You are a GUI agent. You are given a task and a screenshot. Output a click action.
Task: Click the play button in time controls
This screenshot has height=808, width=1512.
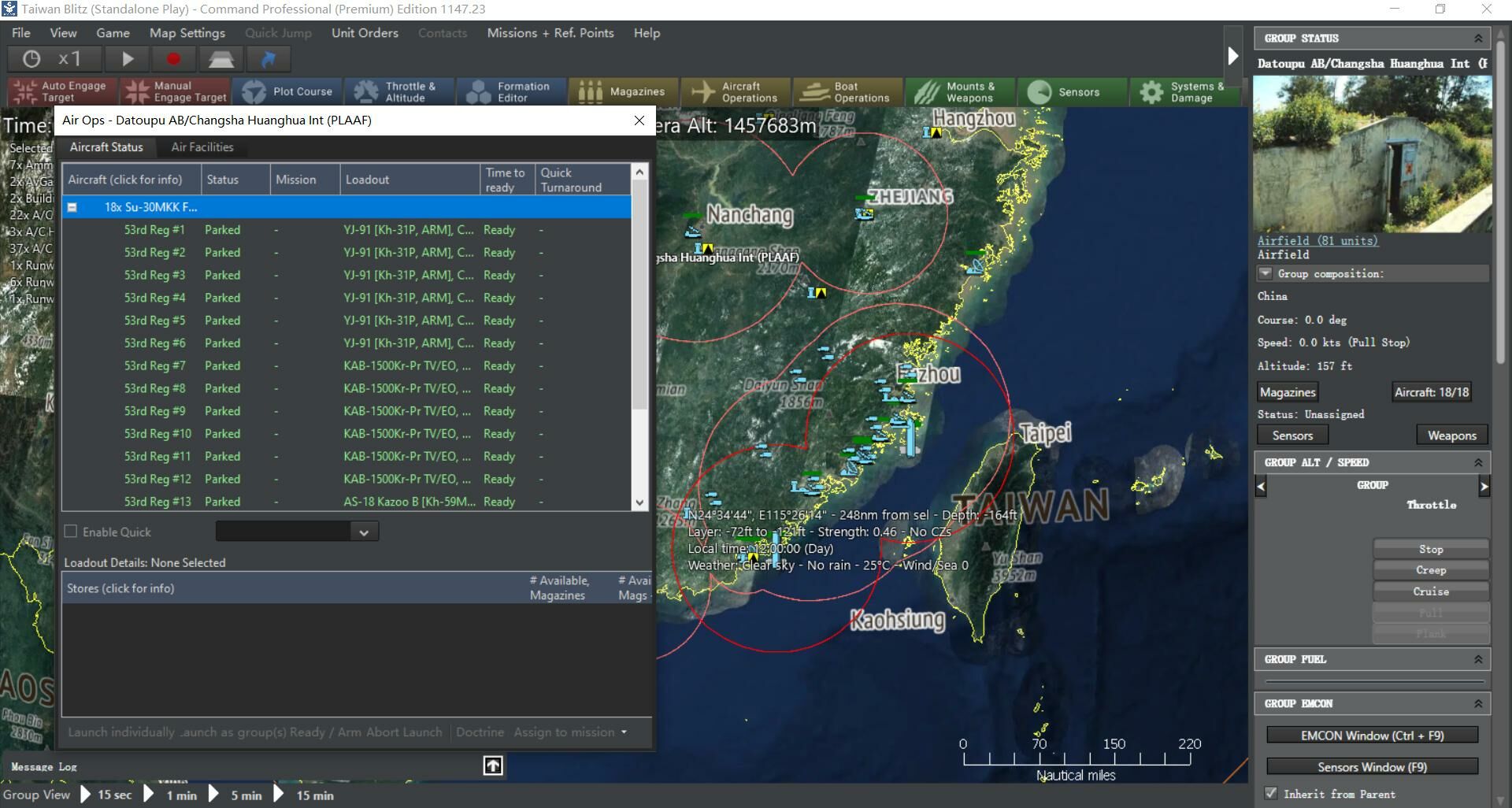point(128,59)
